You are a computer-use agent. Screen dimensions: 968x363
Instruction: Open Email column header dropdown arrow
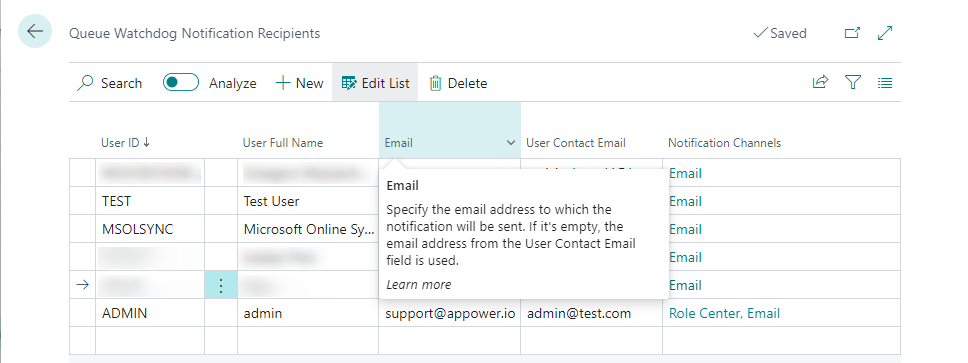click(511, 143)
